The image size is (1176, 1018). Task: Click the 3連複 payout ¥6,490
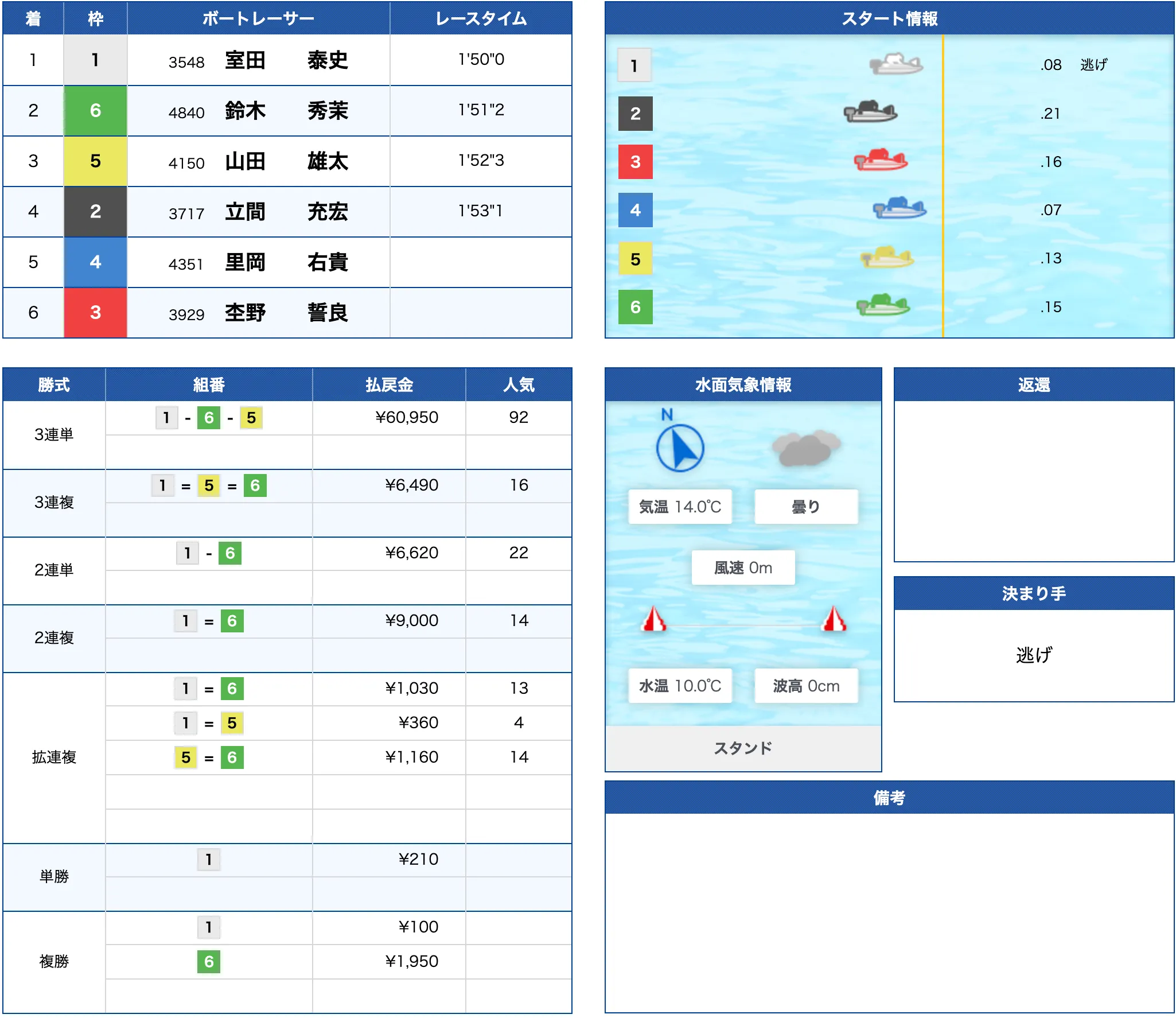coord(411,485)
